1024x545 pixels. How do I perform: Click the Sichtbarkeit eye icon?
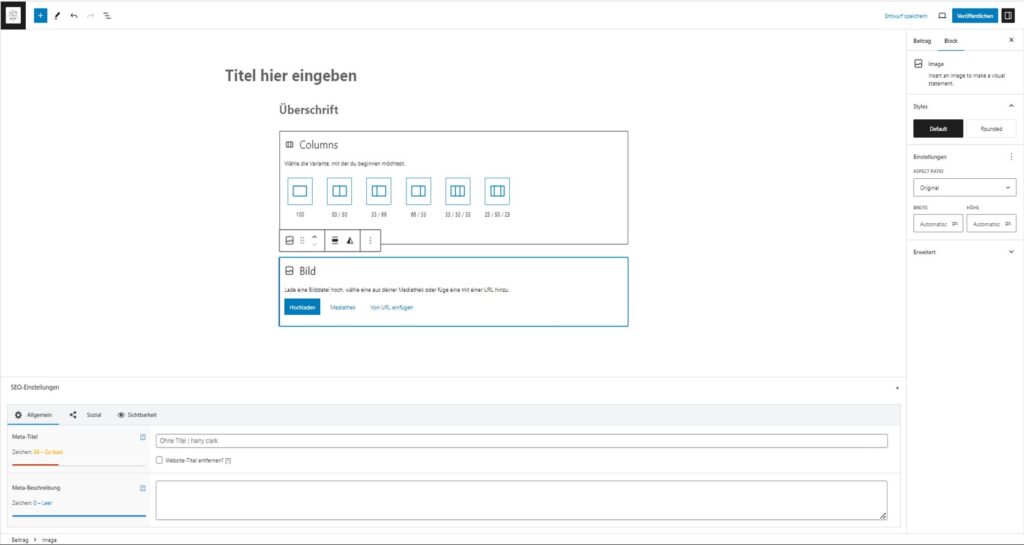tap(121, 415)
